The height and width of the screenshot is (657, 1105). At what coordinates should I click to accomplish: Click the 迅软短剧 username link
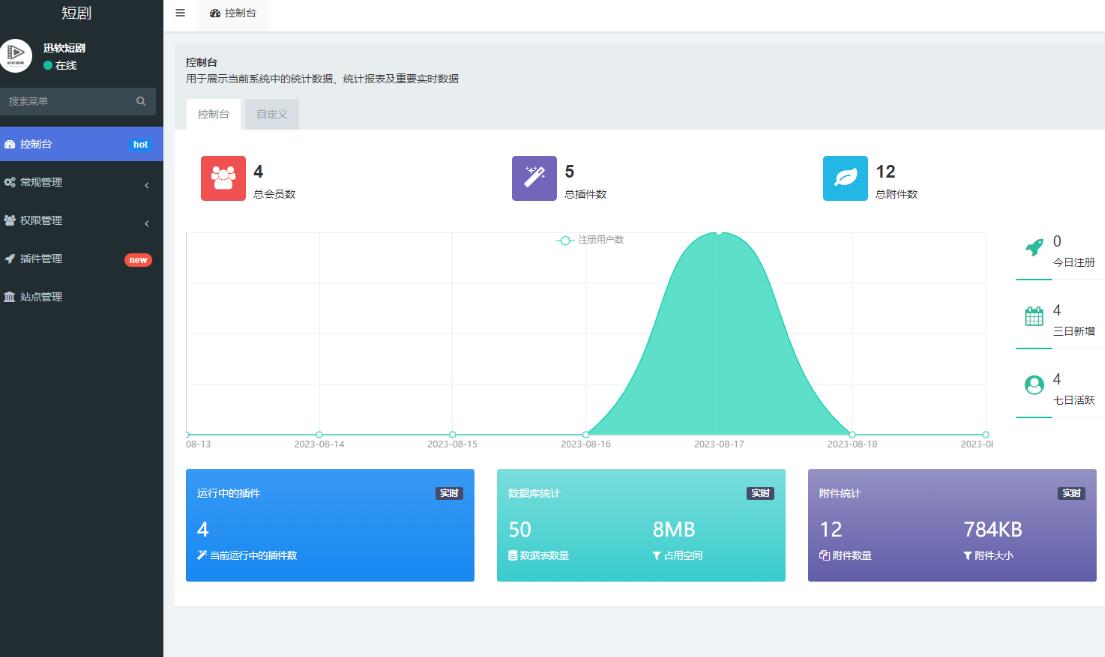point(64,48)
